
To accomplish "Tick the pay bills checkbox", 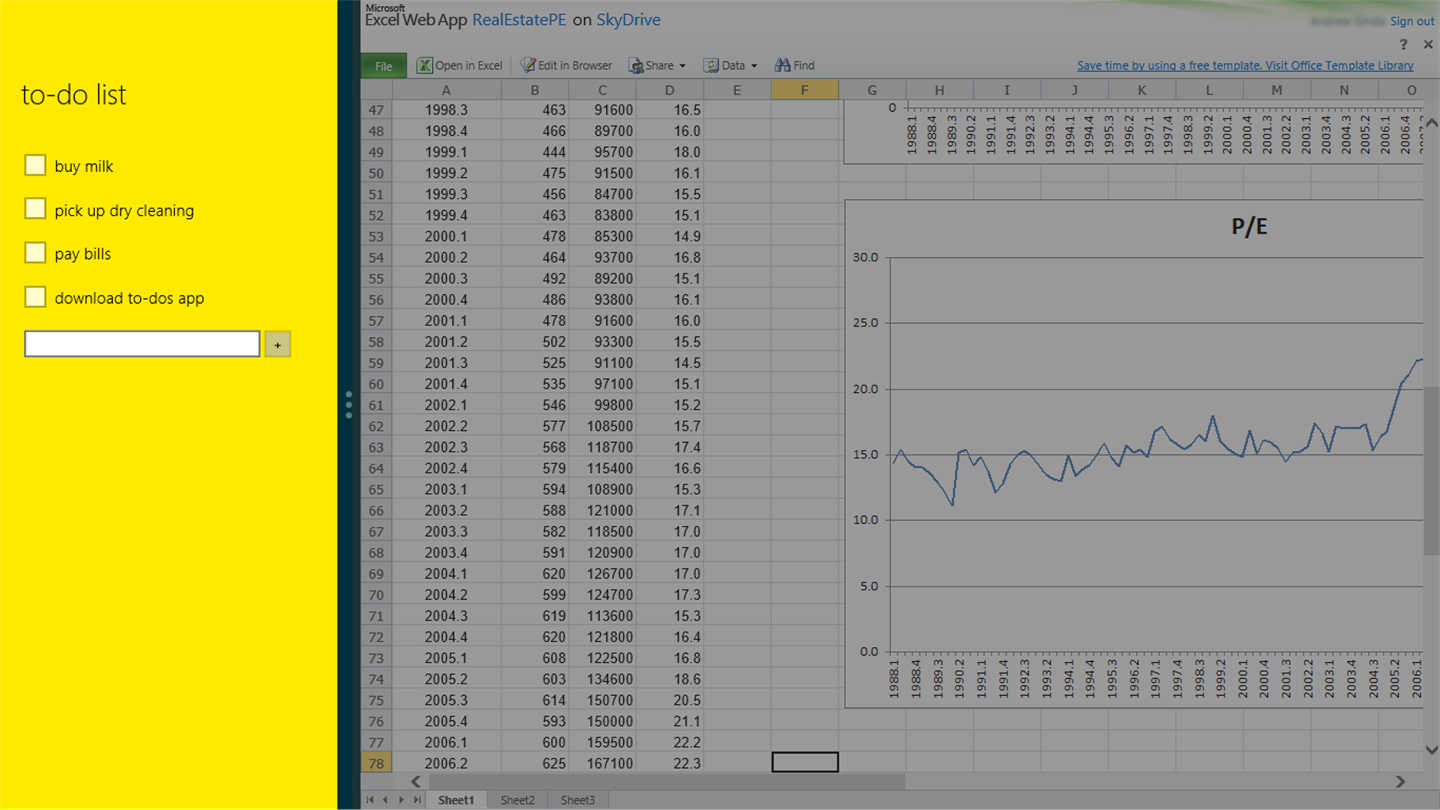I will pyautogui.click(x=35, y=252).
